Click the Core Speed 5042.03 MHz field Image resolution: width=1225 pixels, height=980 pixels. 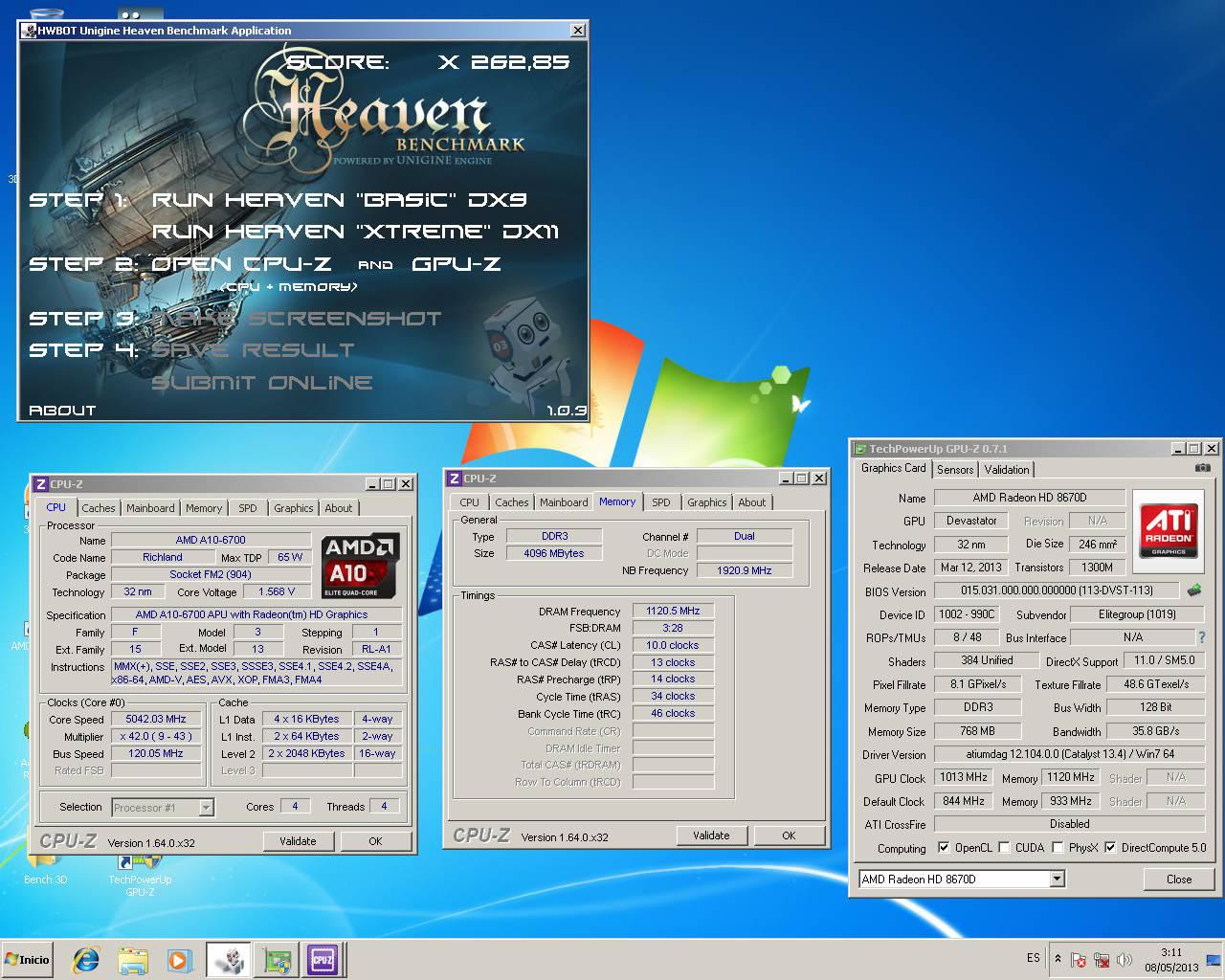[156, 719]
